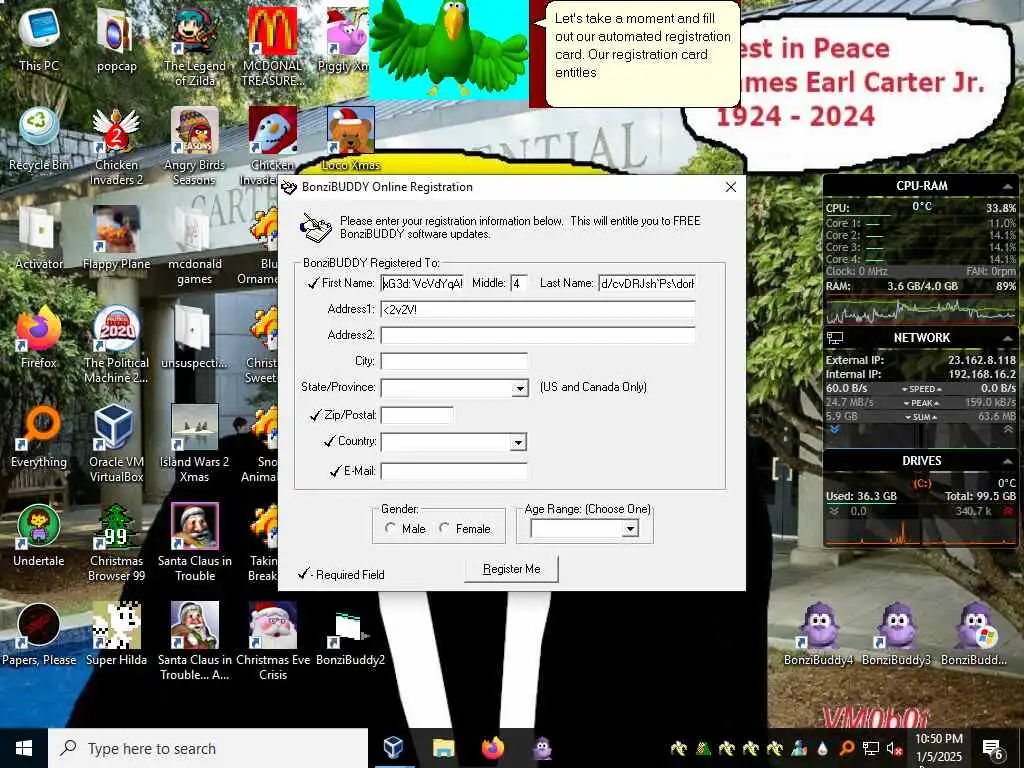1024x768 pixels.
Task: Open The Political Machine 2020 icon
Action: (x=116, y=345)
